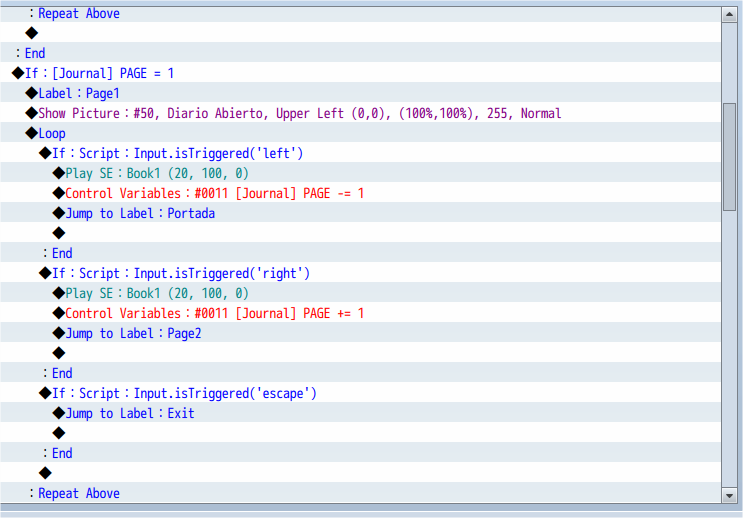Viewport: 743px width, 518px height.
Task: Click the scroll down arrow button
Action: pyautogui.click(x=729, y=495)
